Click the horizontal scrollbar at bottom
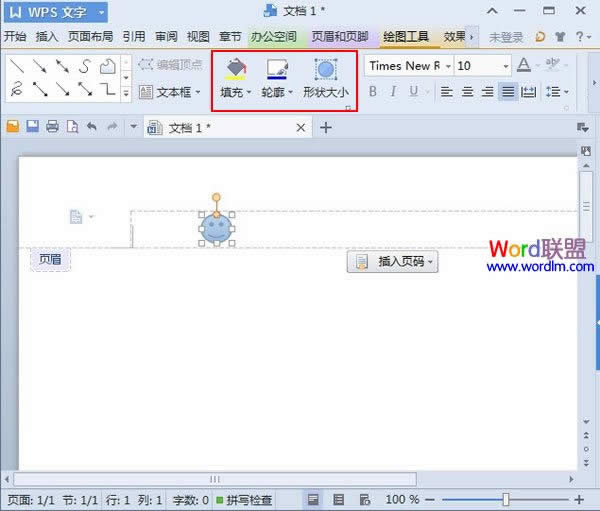 click(x=215, y=479)
